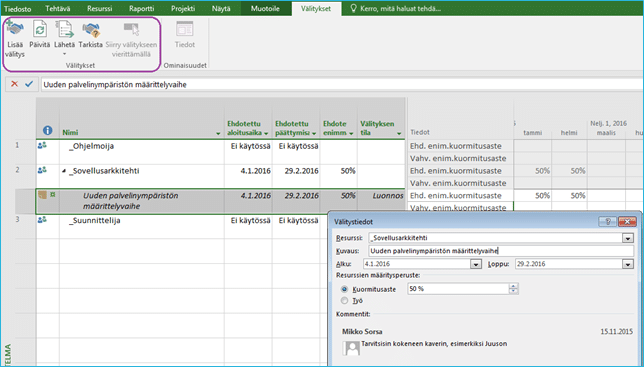
Task: Open Alku date picker dropdown
Action: click(x=476, y=264)
